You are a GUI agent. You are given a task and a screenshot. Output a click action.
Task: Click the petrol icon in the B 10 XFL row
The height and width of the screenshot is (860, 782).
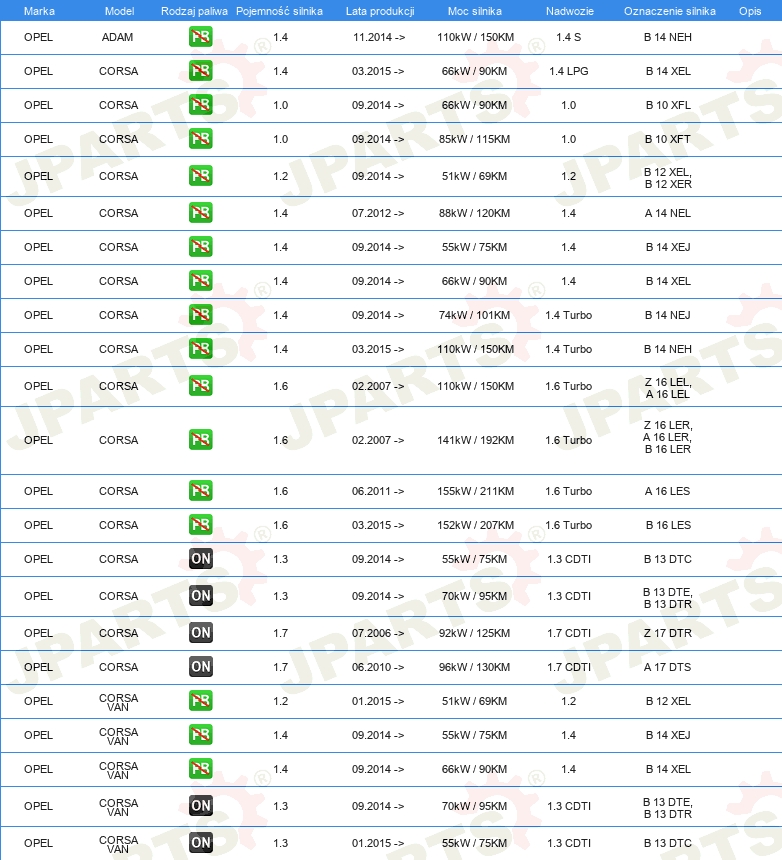point(200,105)
